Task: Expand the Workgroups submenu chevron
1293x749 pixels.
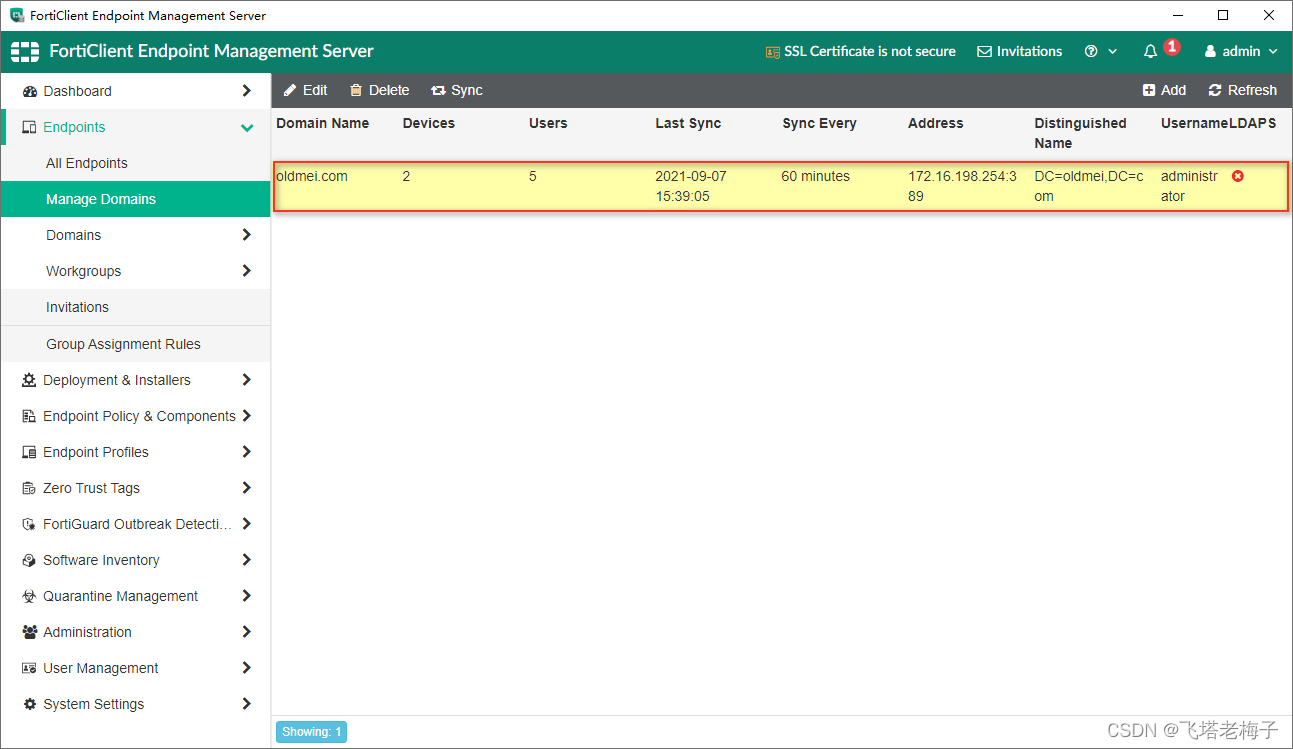Action: (246, 271)
